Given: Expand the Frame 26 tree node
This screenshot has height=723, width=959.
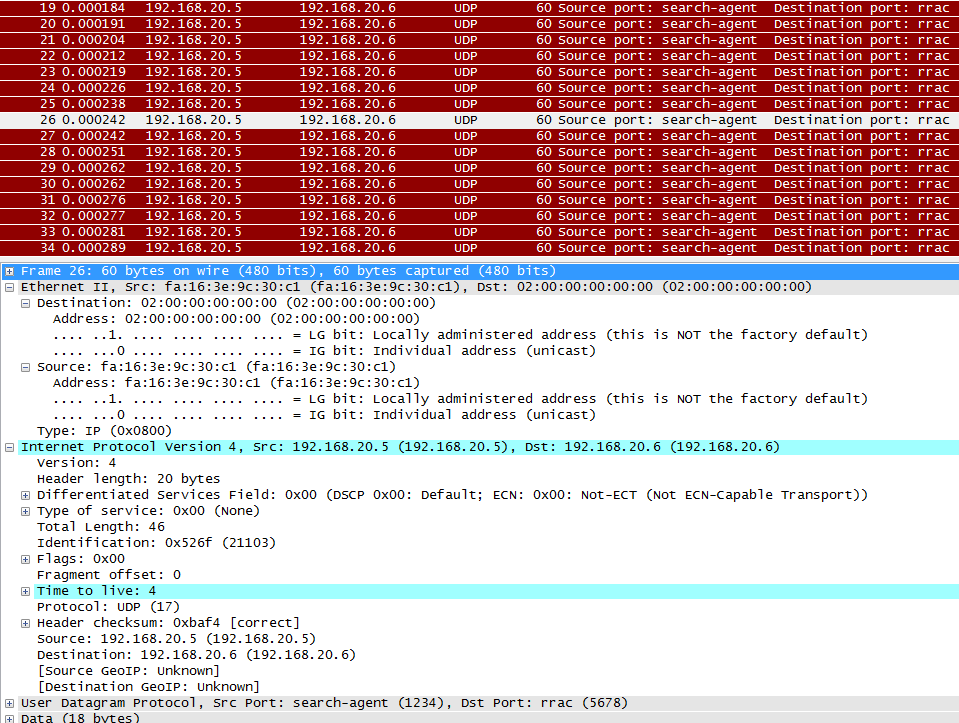Looking at the screenshot, I should pos(9,272).
